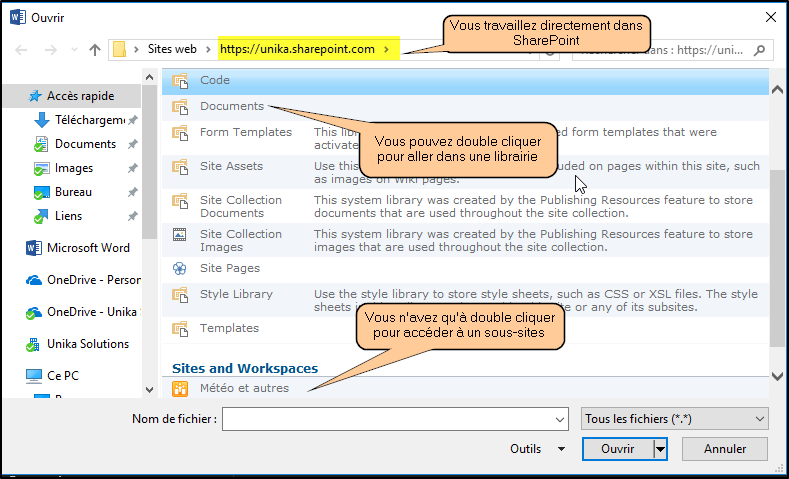Select Sites web in the address bar
Image resolution: width=789 pixels, height=479 pixels.
coord(172,49)
